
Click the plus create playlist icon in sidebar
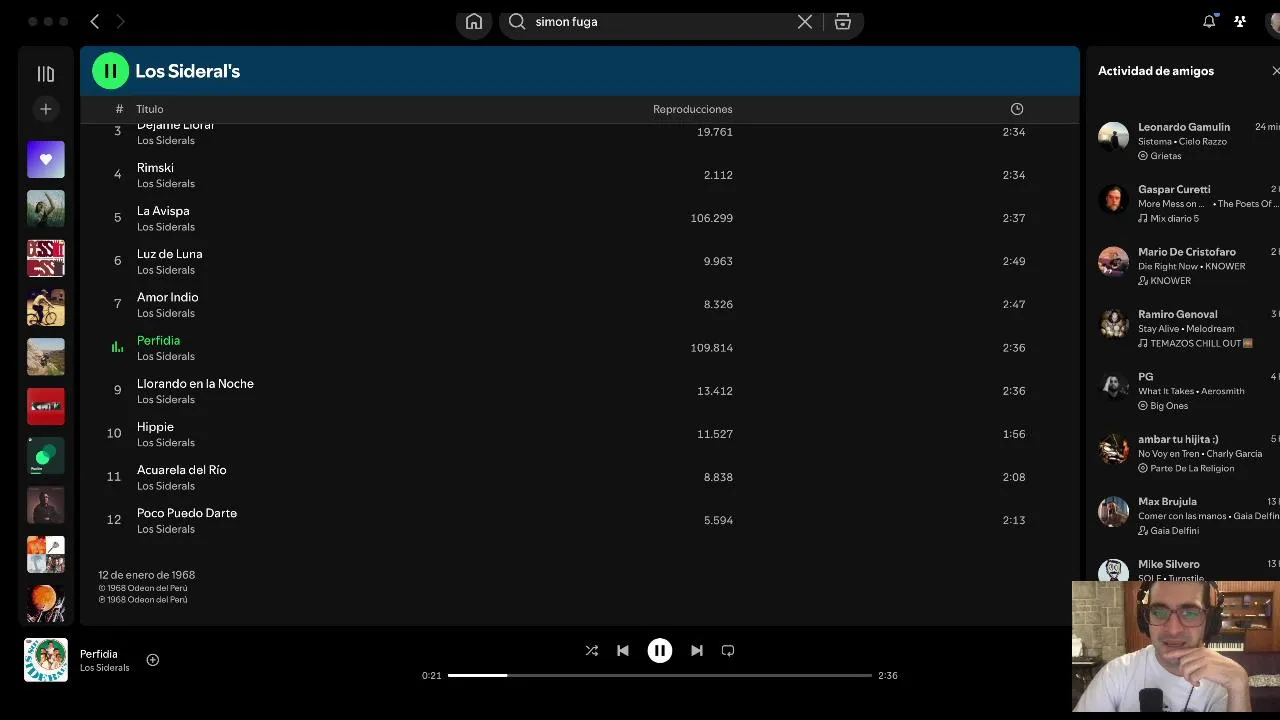pyautogui.click(x=45, y=109)
